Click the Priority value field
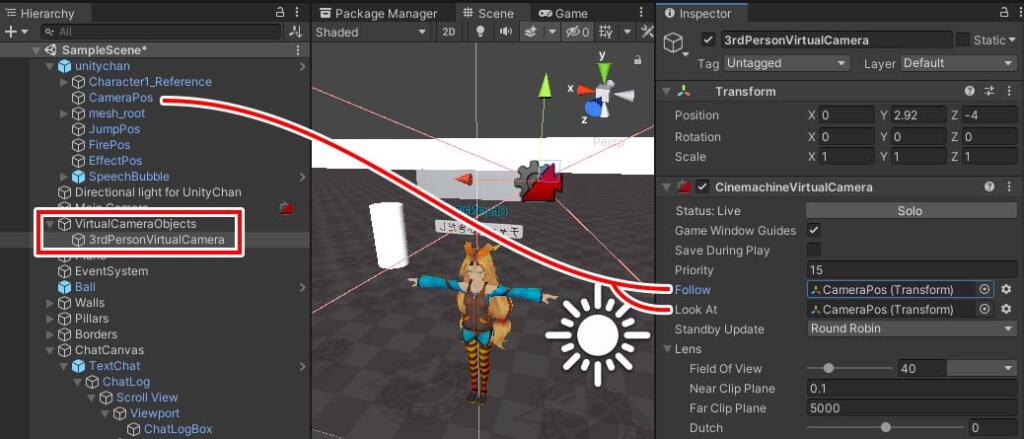The width and height of the screenshot is (1024, 439). click(912, 270)
